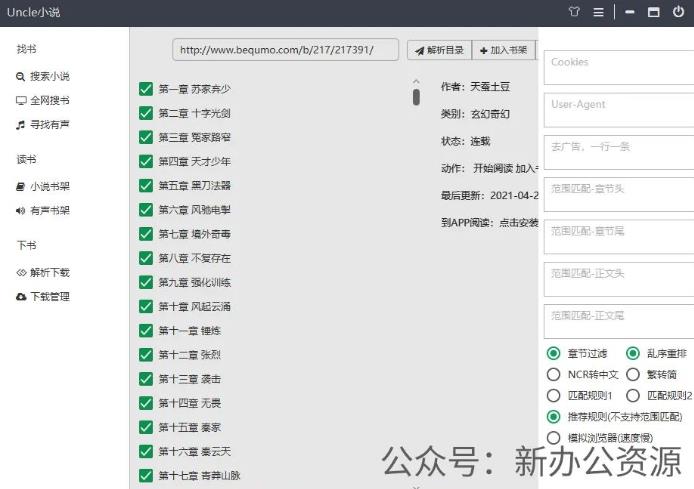Select 匹配规则2 radio button
Screen dimensions: 694x489
pyautogui.click(x=633, y=395)
